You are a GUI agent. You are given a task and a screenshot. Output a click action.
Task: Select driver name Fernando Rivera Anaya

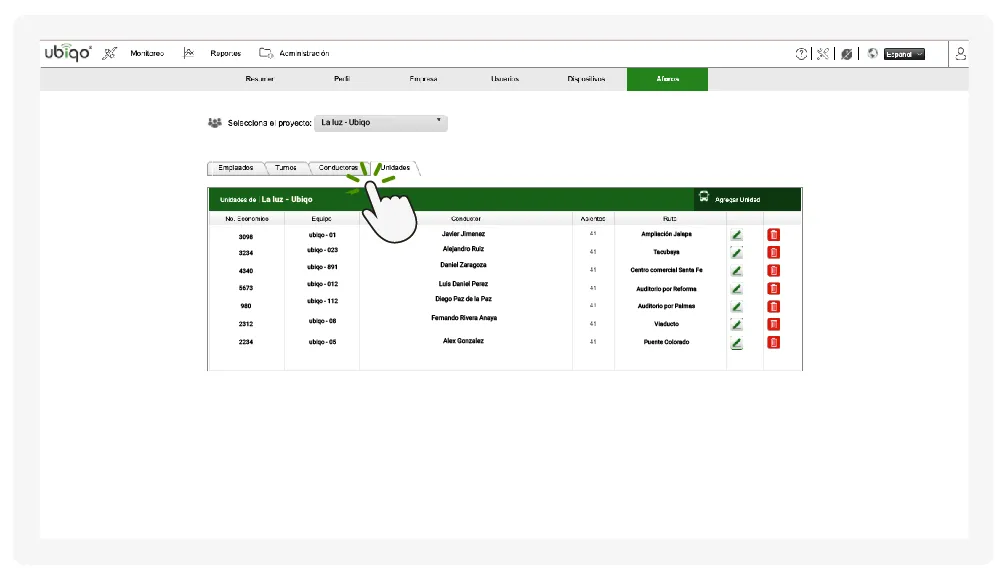(x=464, y=318)
